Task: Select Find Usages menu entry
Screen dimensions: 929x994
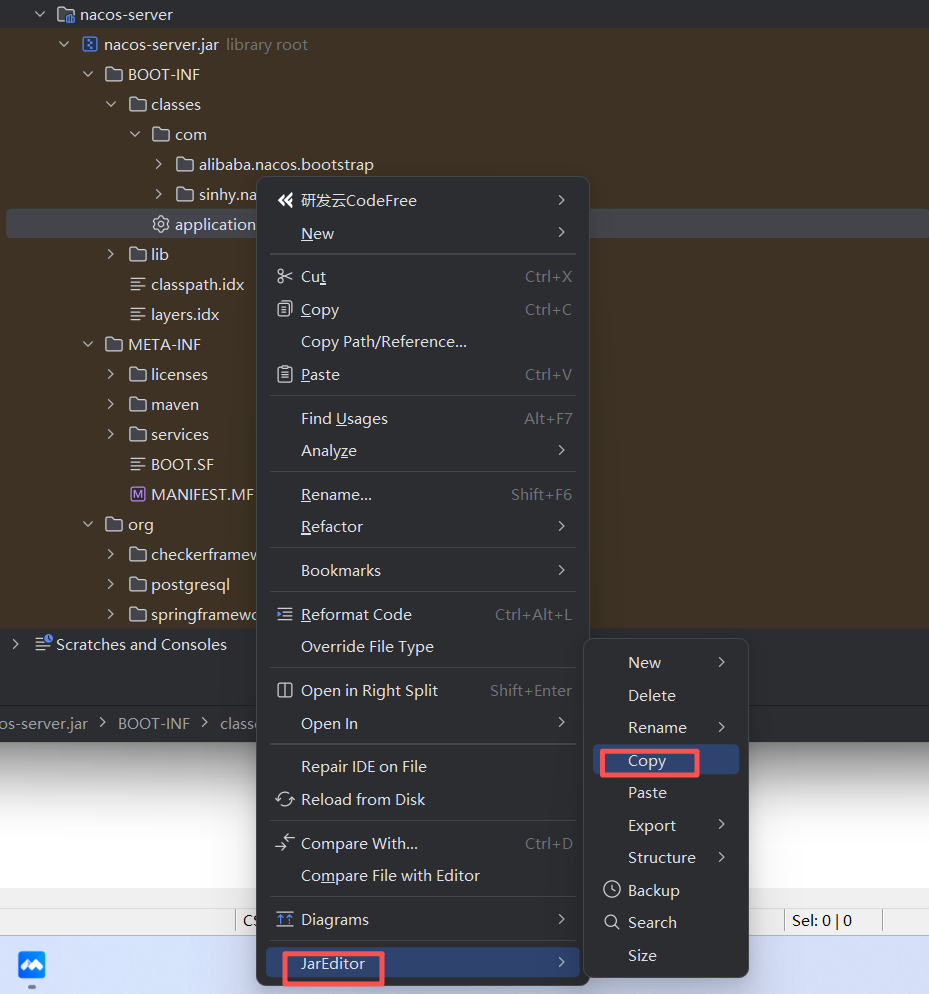Action: click(423, 418)
